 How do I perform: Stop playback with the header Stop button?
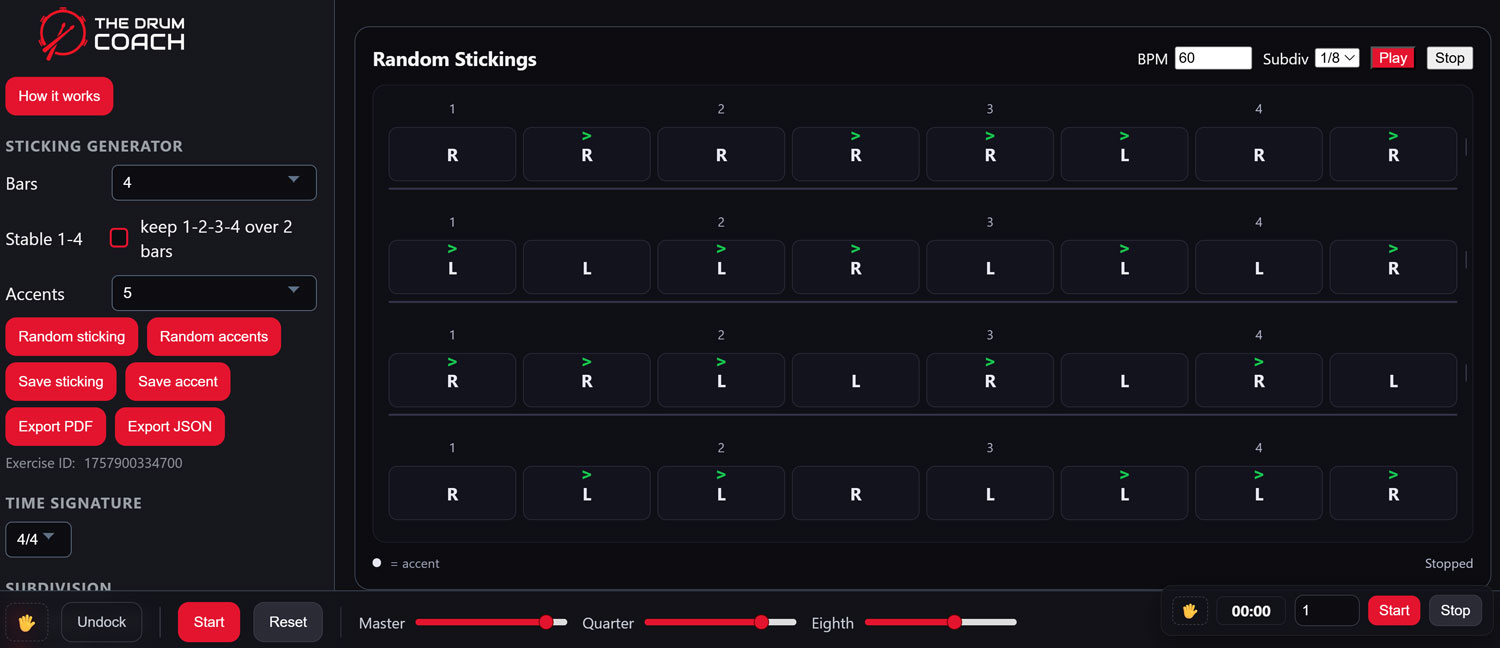(x=1449, y=58)
